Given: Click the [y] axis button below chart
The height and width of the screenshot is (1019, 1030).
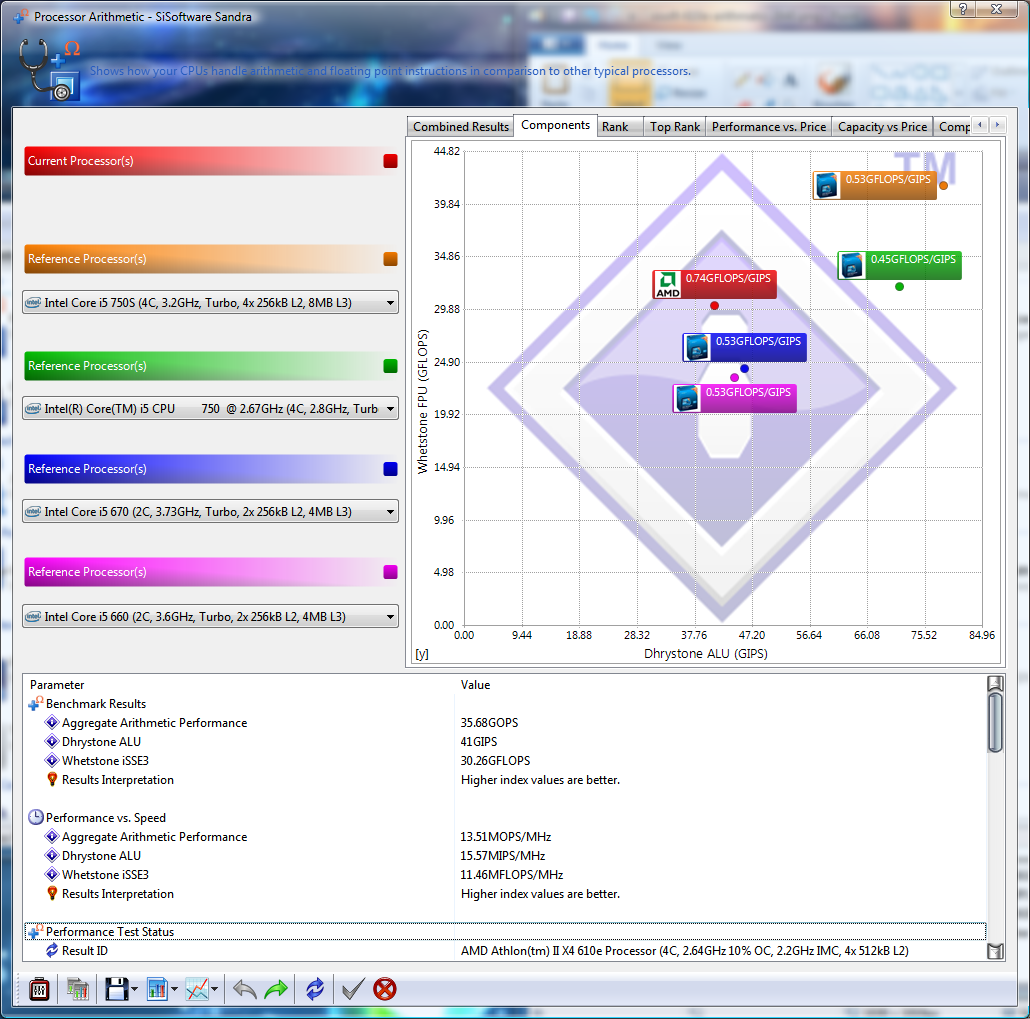Looking at the screenshot, I should (x=422, y=654).
